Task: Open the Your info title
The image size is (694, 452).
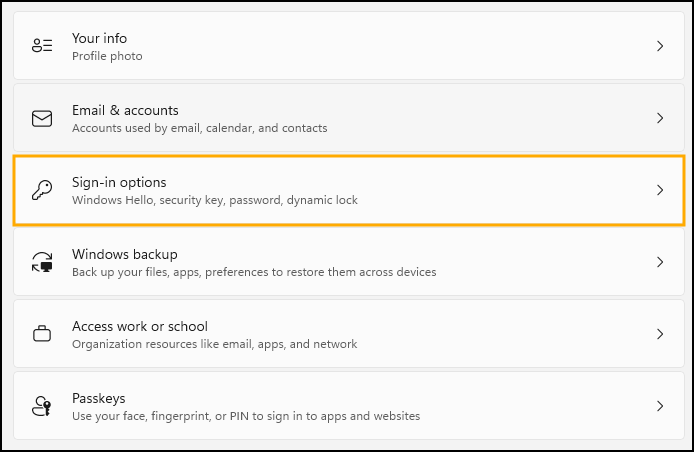Action: pos(98,38)
